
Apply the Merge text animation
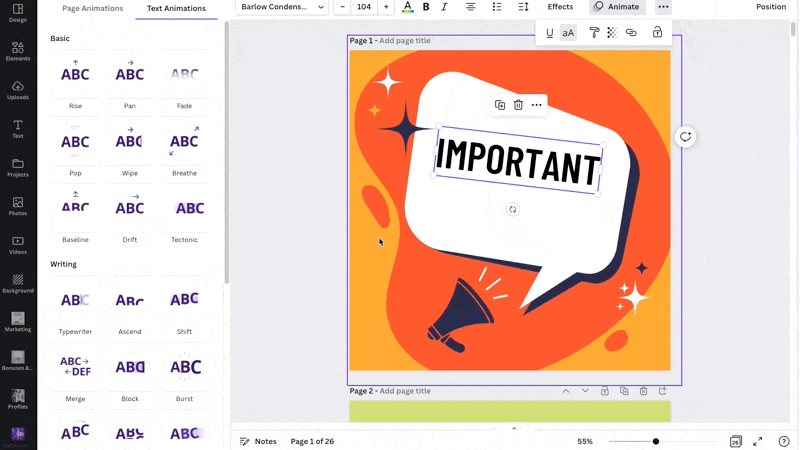coord(76,373)
